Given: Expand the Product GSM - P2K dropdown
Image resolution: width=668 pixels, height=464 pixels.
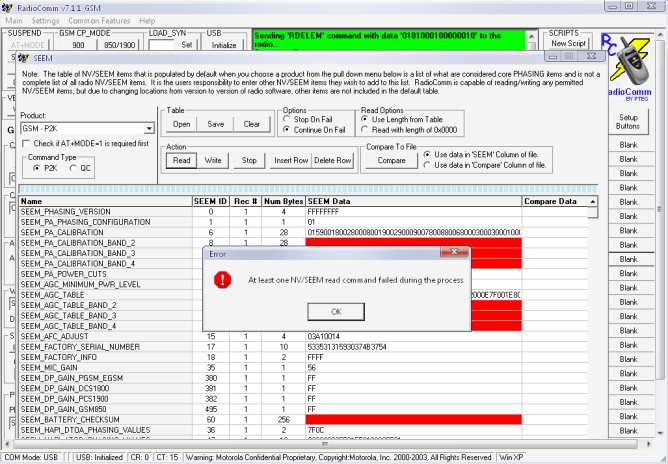Looking at the screenshot, I should coord(149,128).
